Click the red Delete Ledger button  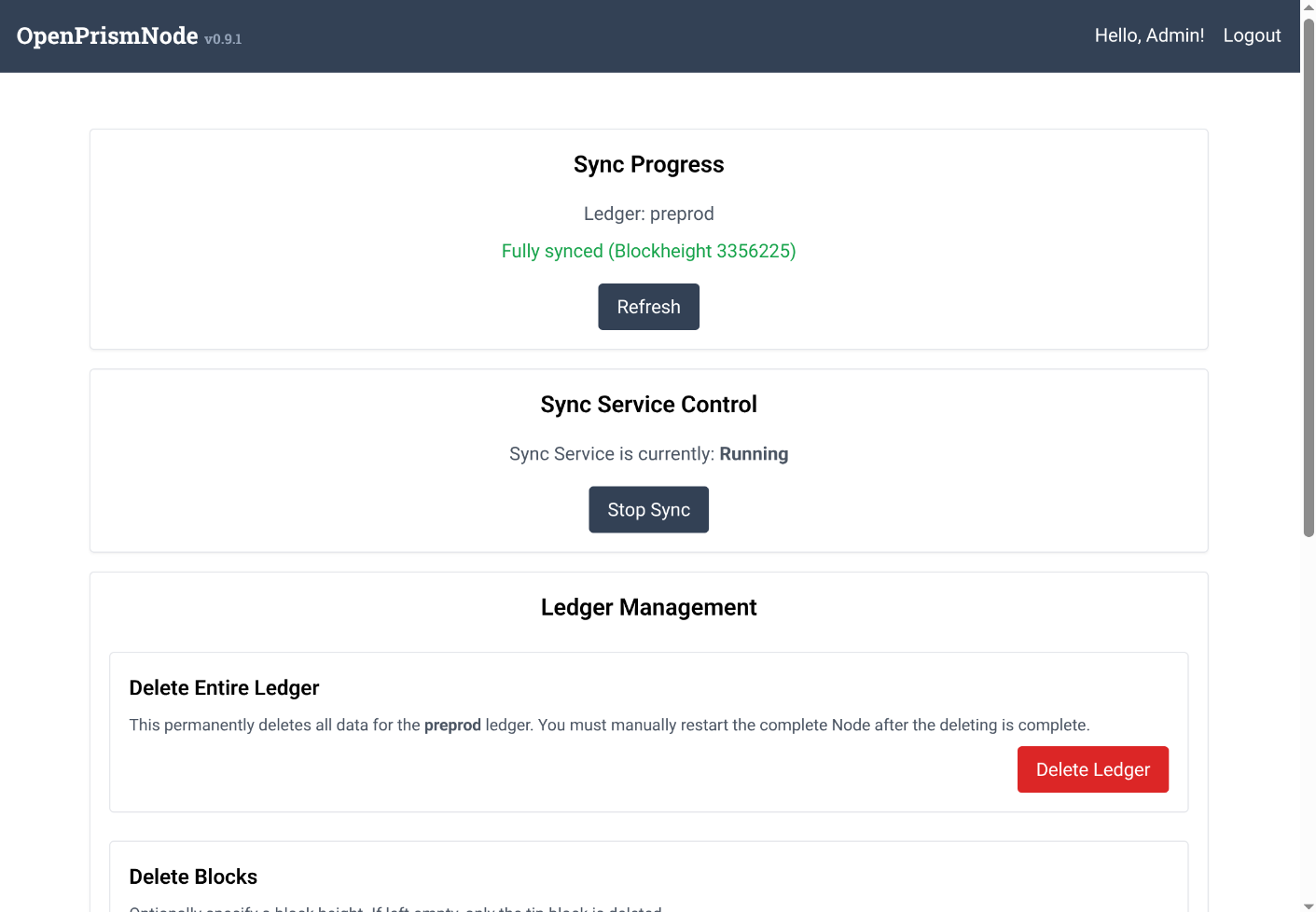pos(1092,769)
